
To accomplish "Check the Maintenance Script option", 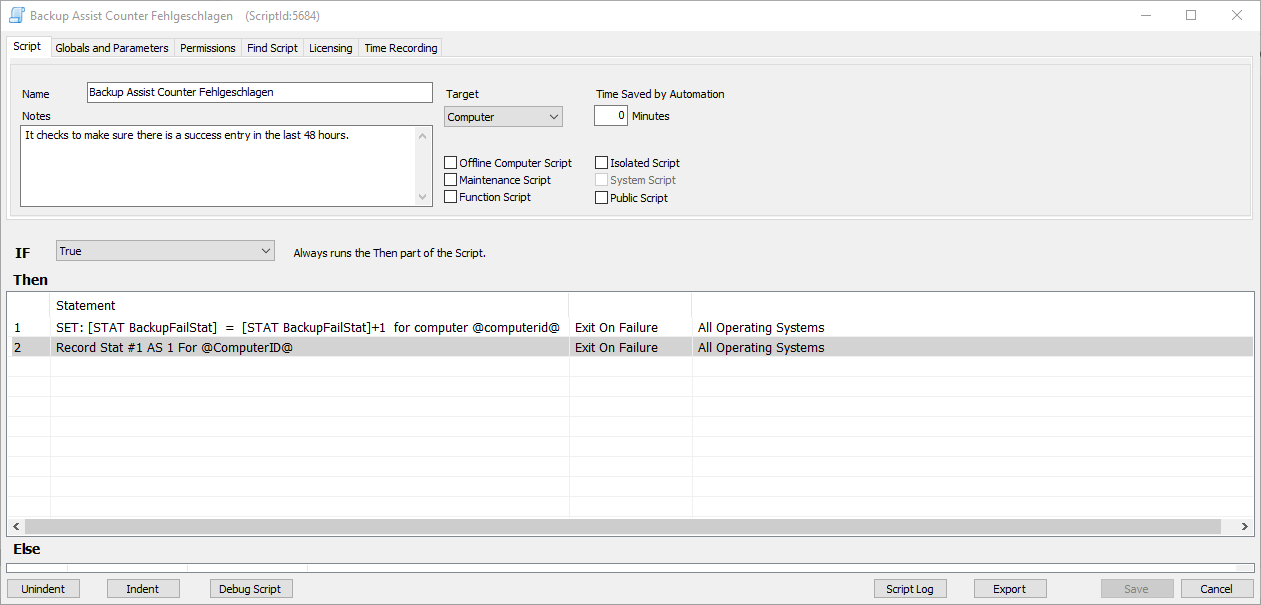I will point(451,180).
